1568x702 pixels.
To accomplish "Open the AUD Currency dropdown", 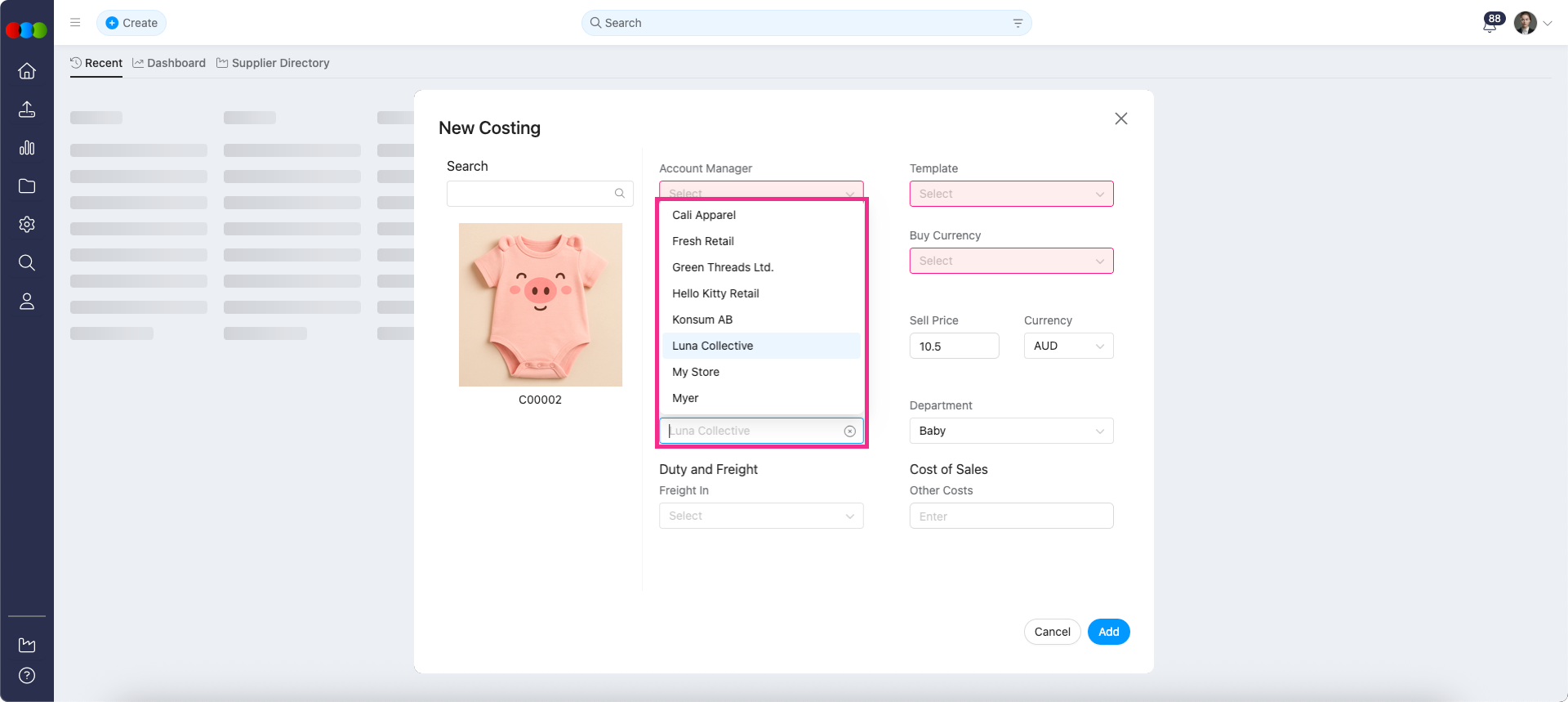I will 1068,346.
